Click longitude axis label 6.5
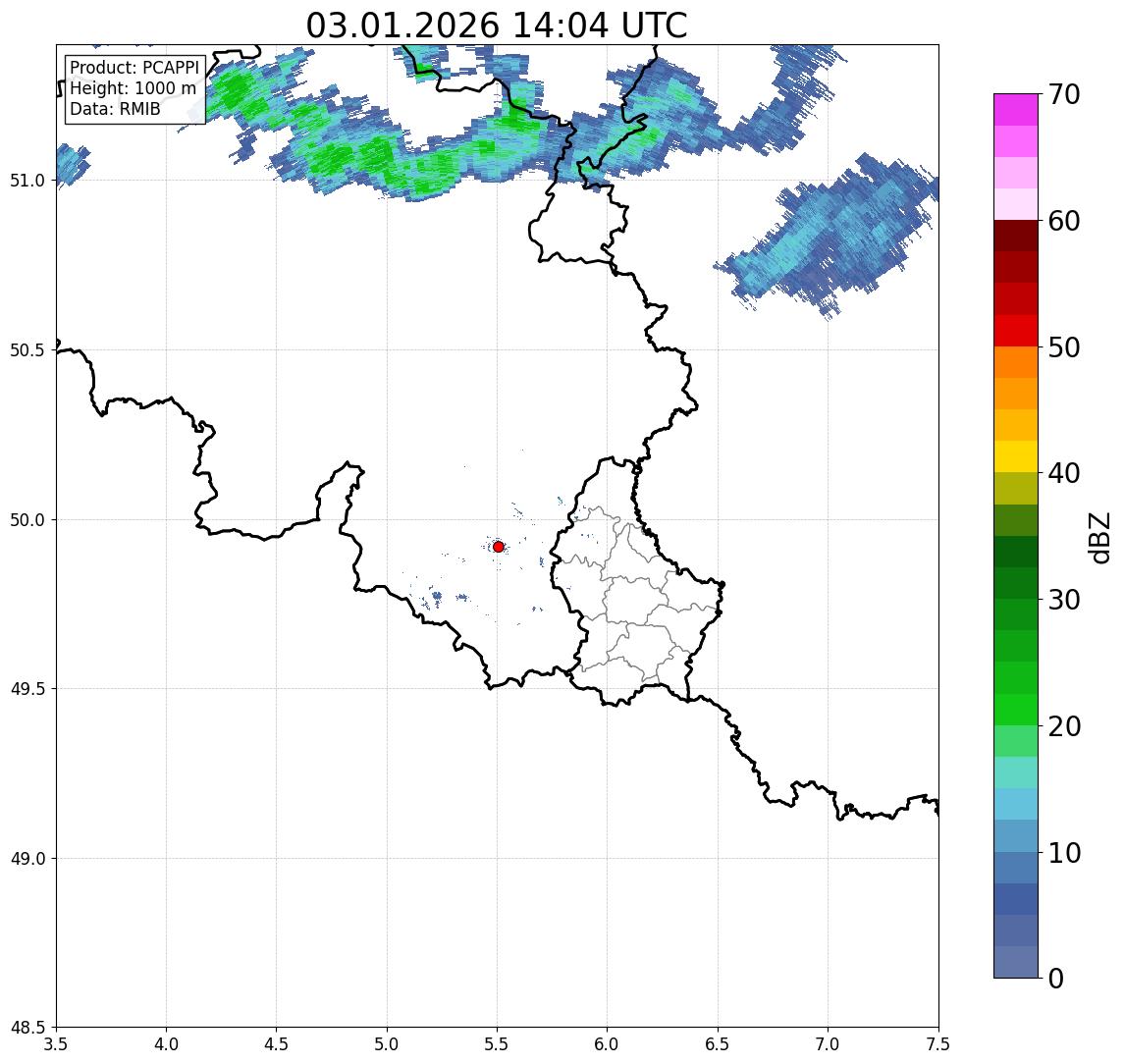The height and width of the screenshot is (1064, 1124). tap(719, 1044)
